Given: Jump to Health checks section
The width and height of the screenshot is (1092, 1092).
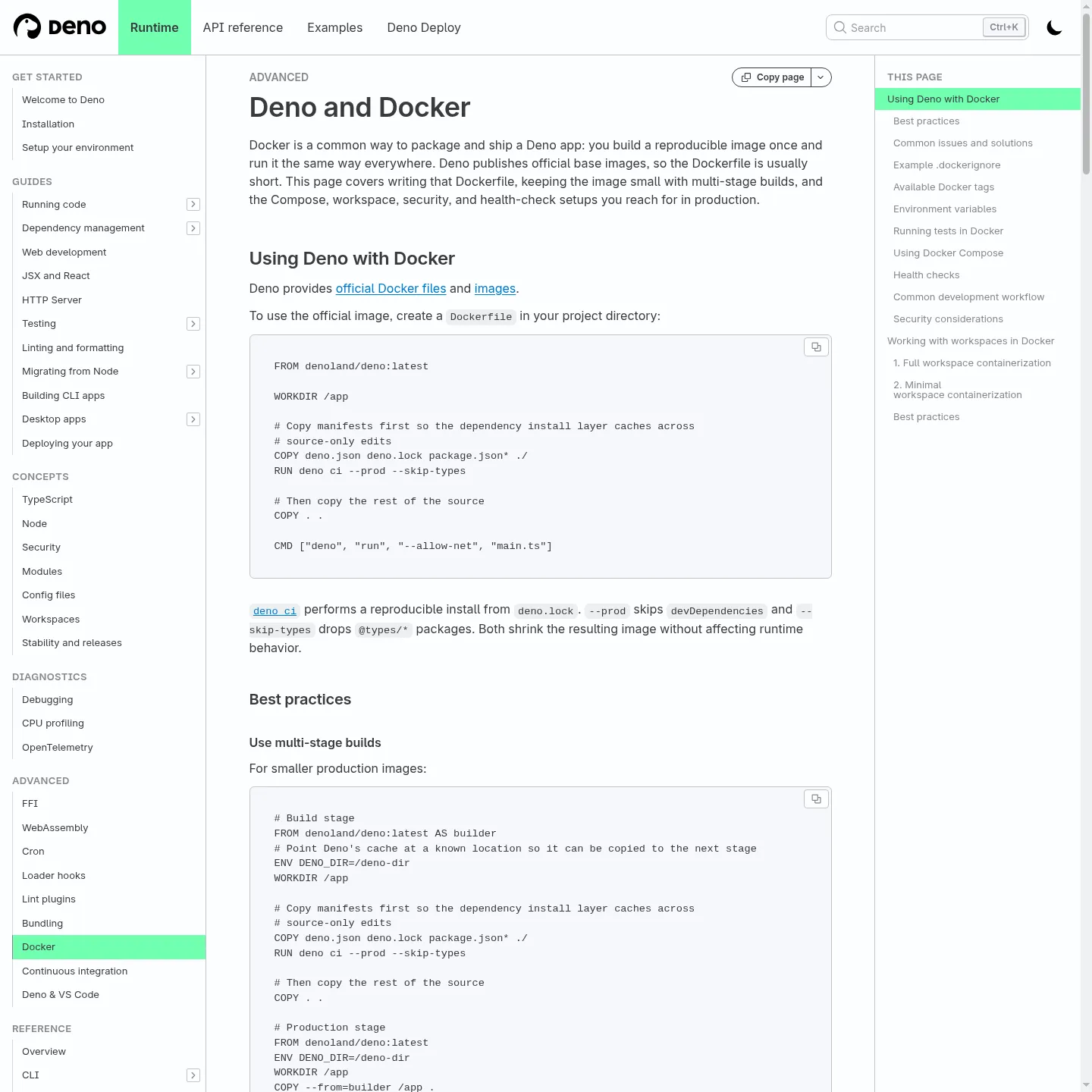Looking at the screenshot, I should coord(927,275).
